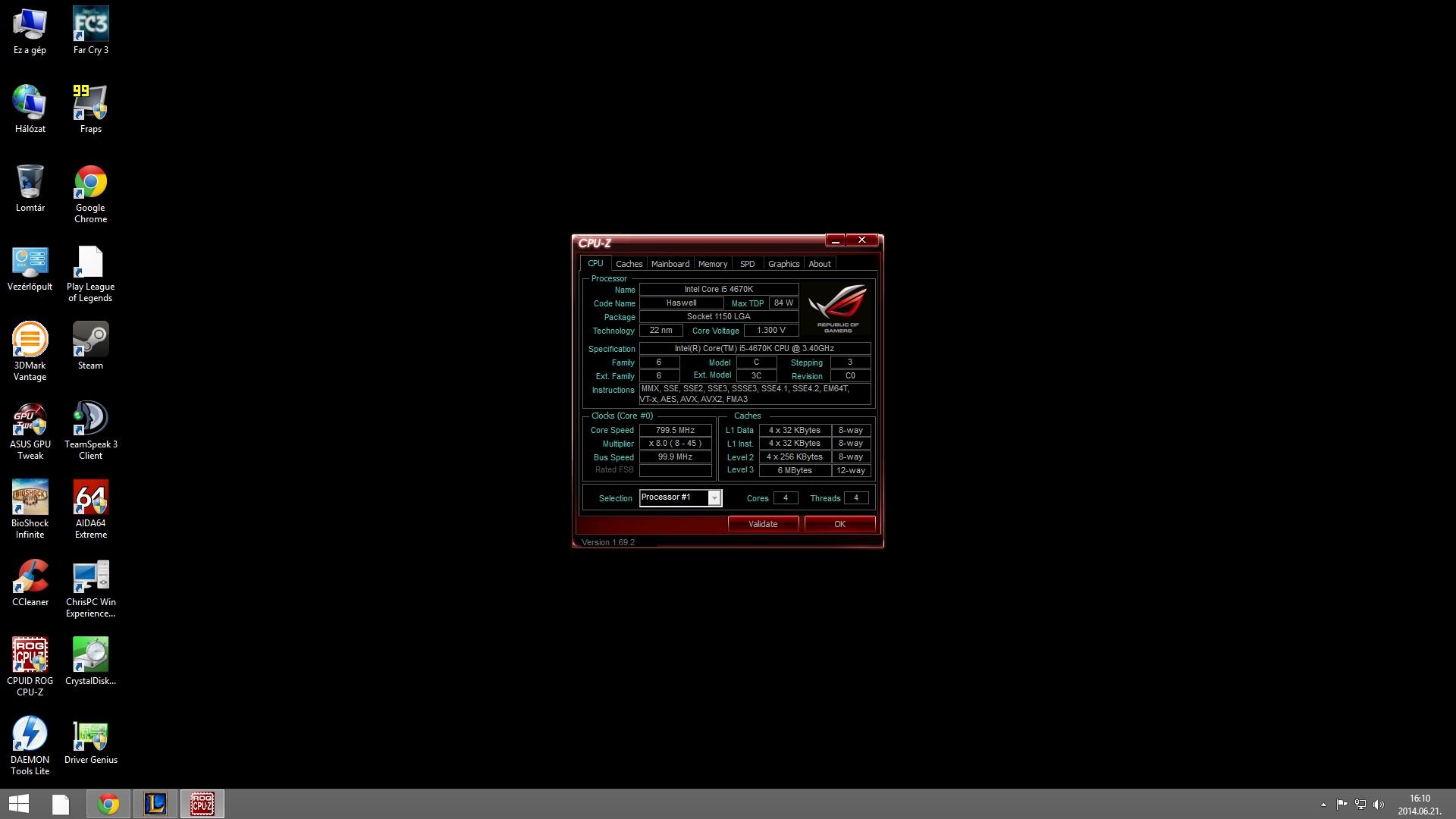Open BioShock Infinite desktop shortcut

[x=30, y=498]
